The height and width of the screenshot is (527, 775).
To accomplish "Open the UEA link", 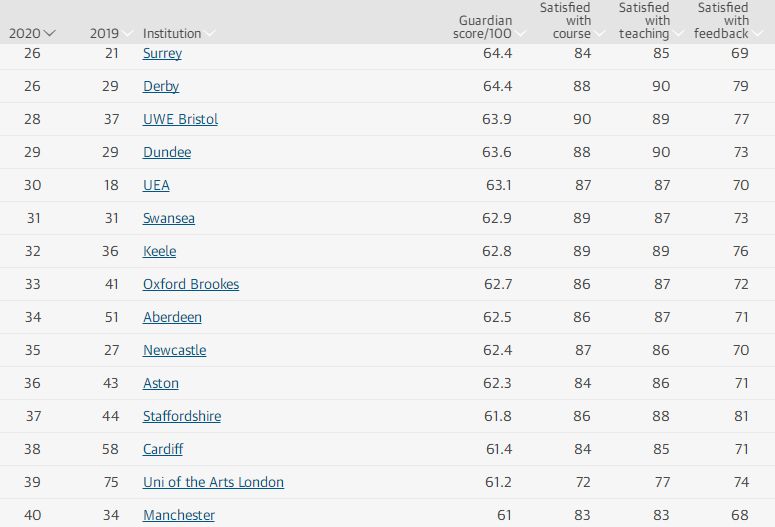I will tap(156, 185).
